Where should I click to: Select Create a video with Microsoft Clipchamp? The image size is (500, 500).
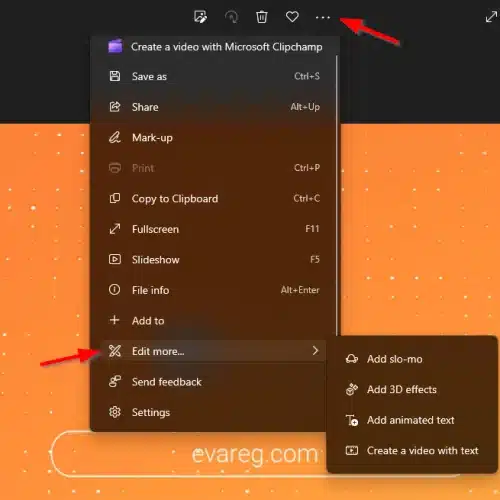[215, 47]
